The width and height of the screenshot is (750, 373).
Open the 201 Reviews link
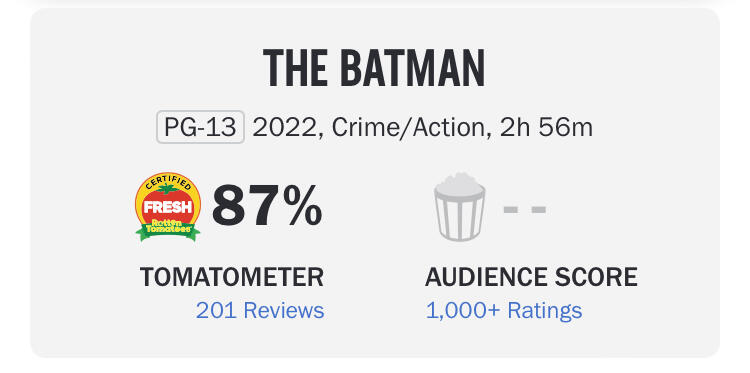tap(260, 310)
